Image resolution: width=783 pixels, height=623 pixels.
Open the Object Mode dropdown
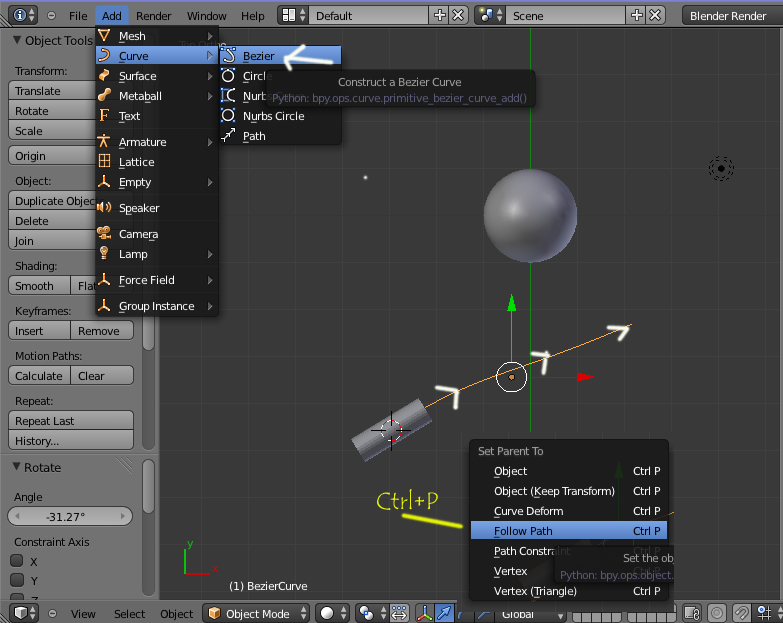pos(256,613)
